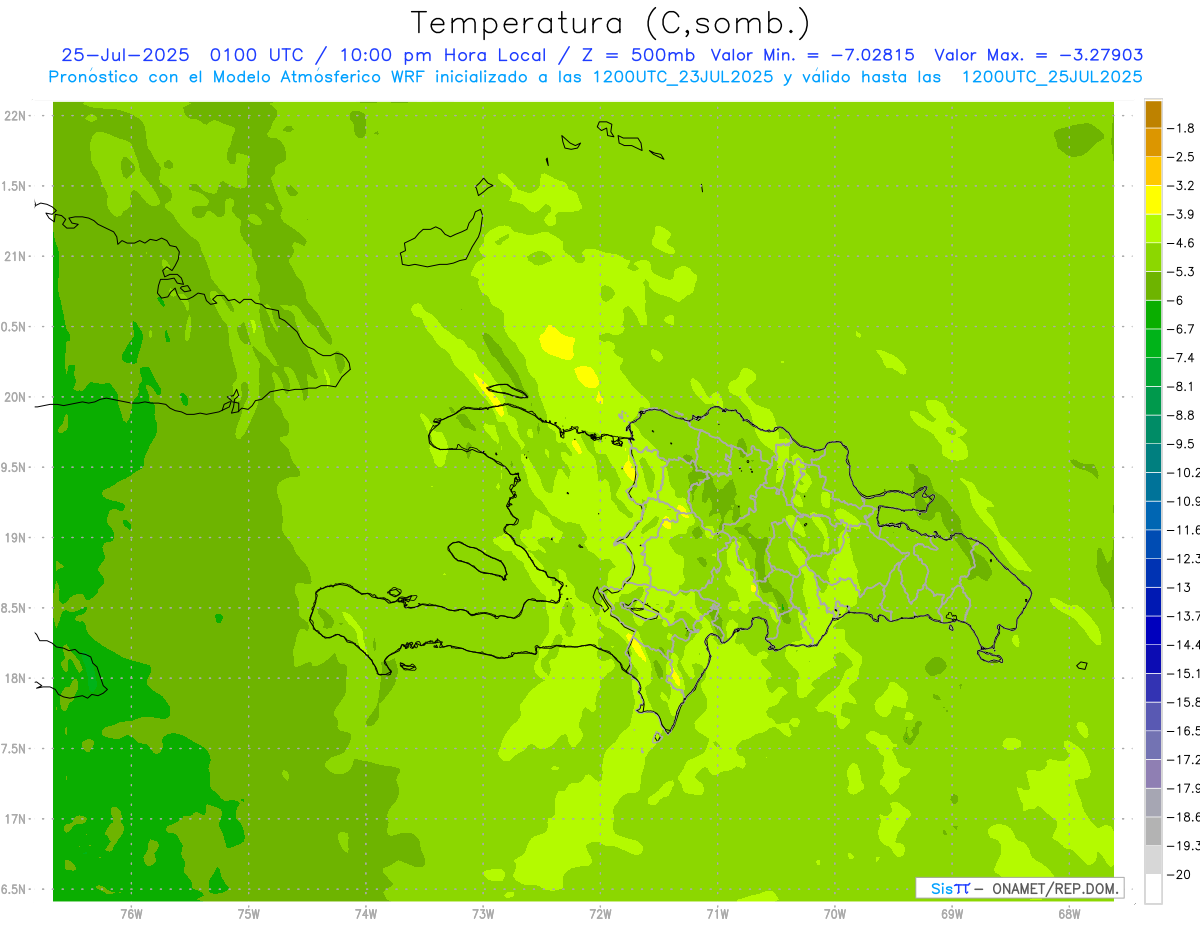Screen dimensions: 1200x927
Task: Click the 'Valor Min. = -7.02815' readout
Action: coord(812,55)
